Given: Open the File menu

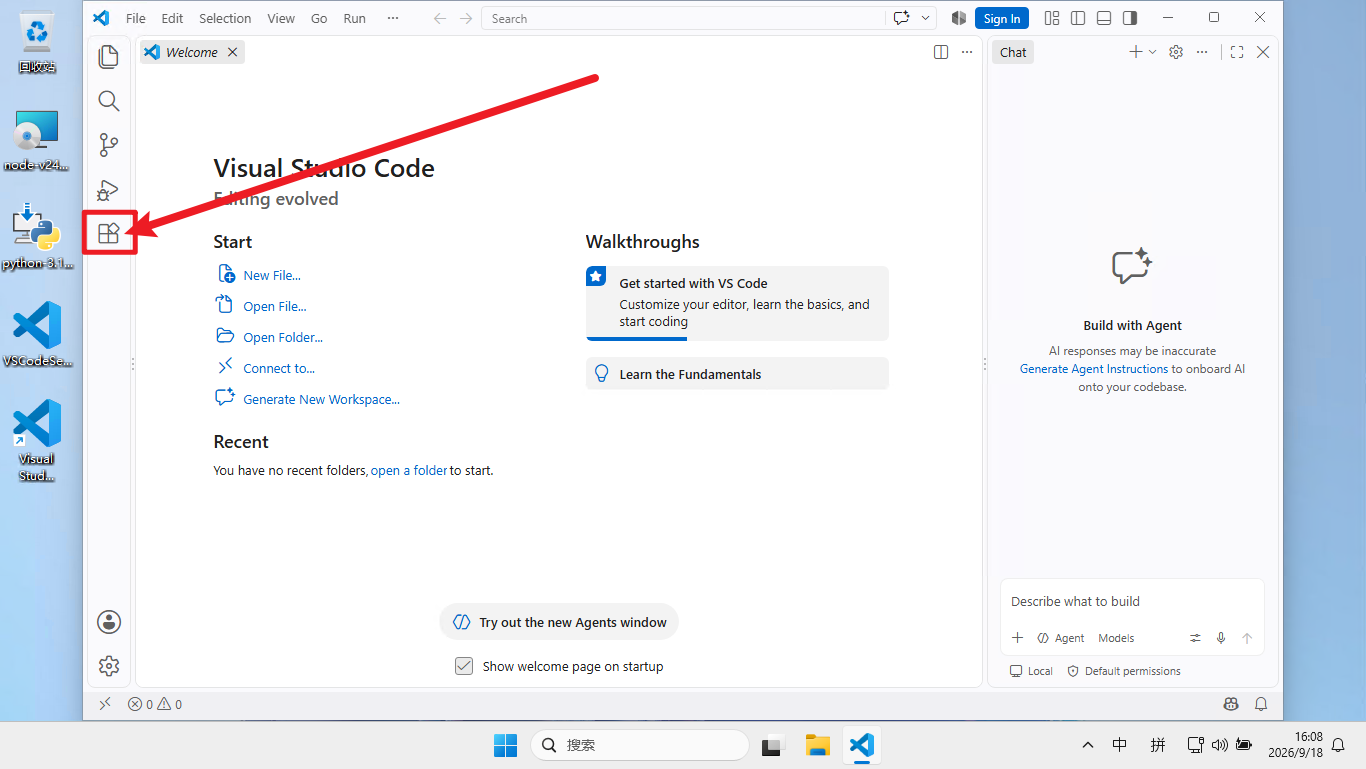Looking at the screenshot, I should [x=136, y=18].
